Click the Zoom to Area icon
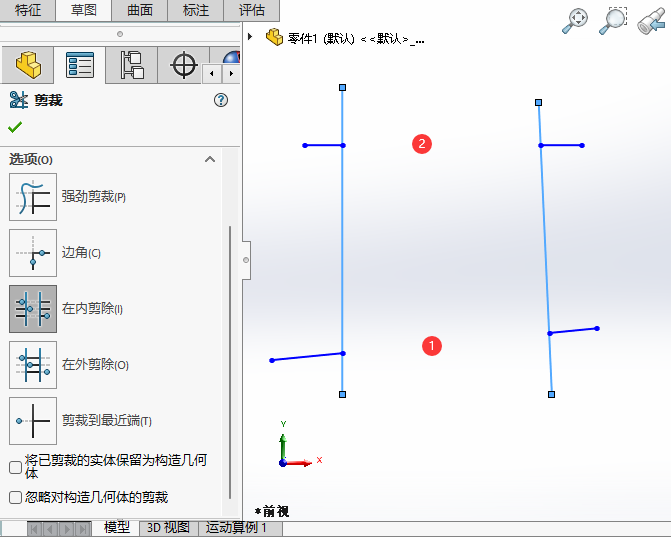 613,21
